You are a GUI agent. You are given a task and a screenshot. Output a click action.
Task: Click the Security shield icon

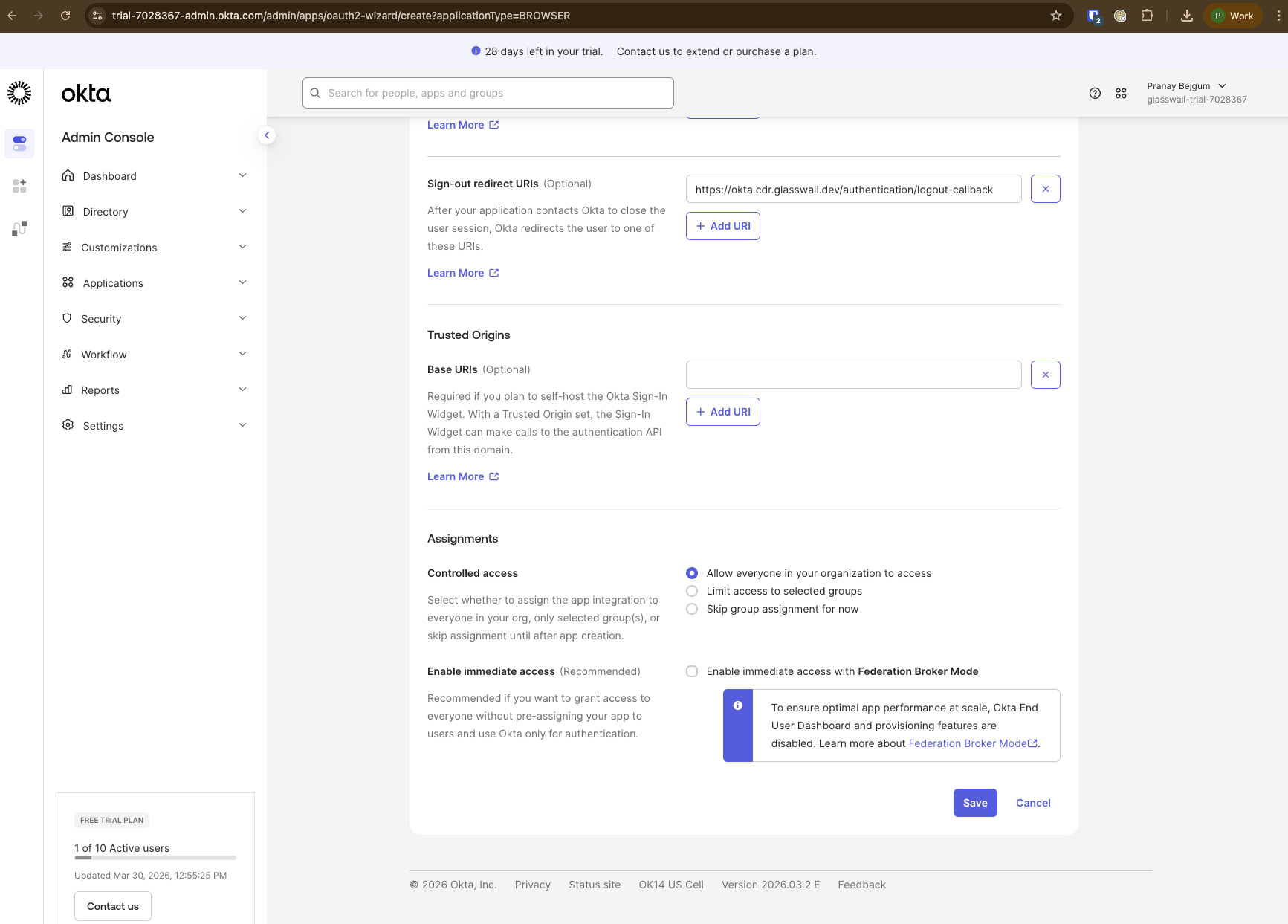tap(67, 318)
